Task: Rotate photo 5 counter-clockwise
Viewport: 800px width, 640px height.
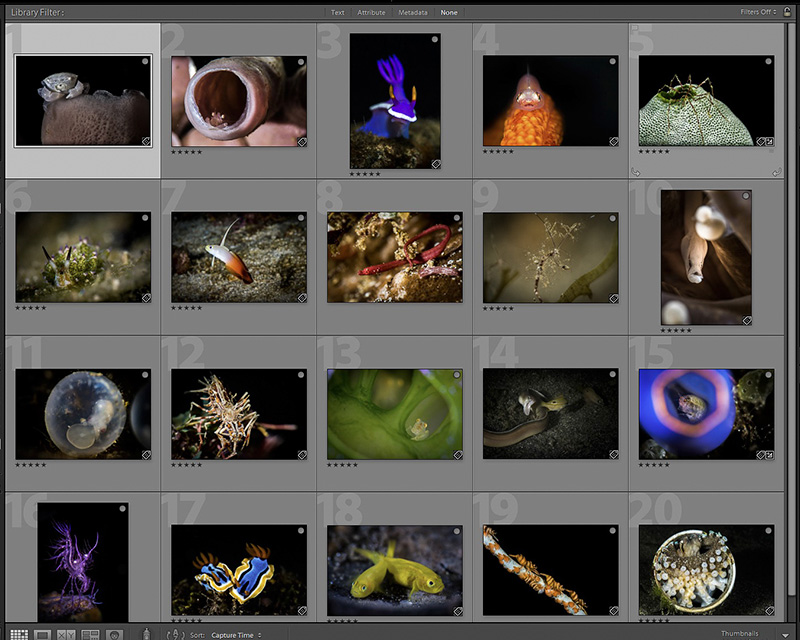Action: tap(635, 172)
